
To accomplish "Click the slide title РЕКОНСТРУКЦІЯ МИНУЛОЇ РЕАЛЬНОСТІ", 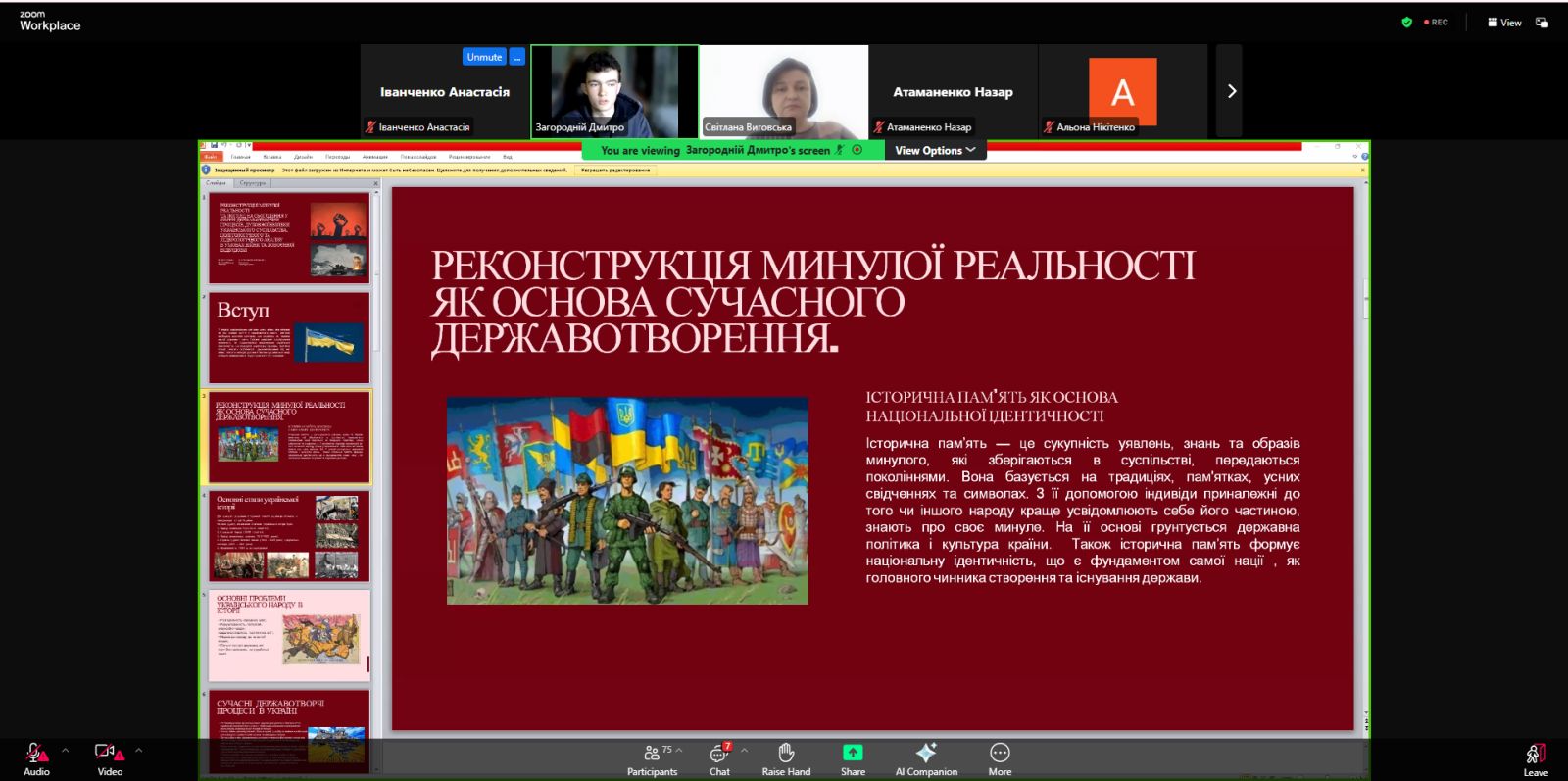I will tap(813, 301).
